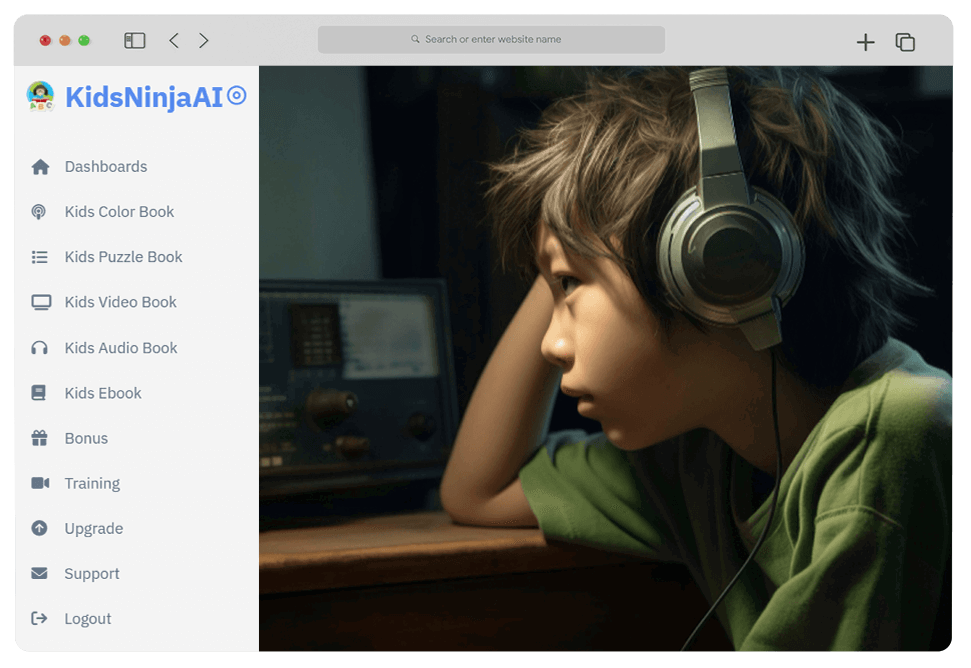Select the video camera Training icon
This screenshot has width=971, height=668.
40,483
